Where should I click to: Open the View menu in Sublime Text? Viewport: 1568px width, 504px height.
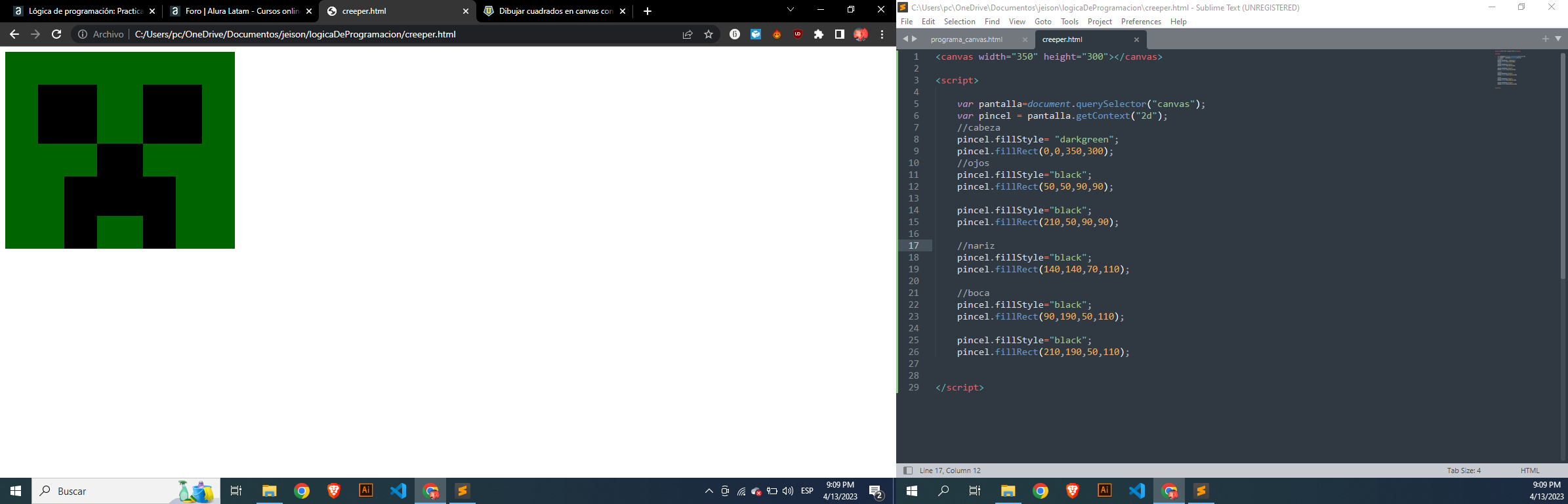(1017, 22)
